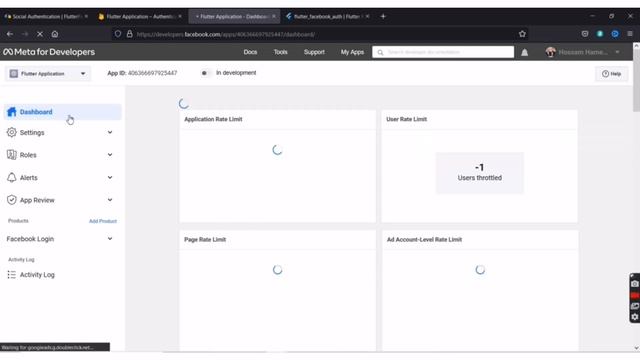Screen dimensions: 640x360
Task: Click the Add Product link
Action: click(x=103, y=221)
